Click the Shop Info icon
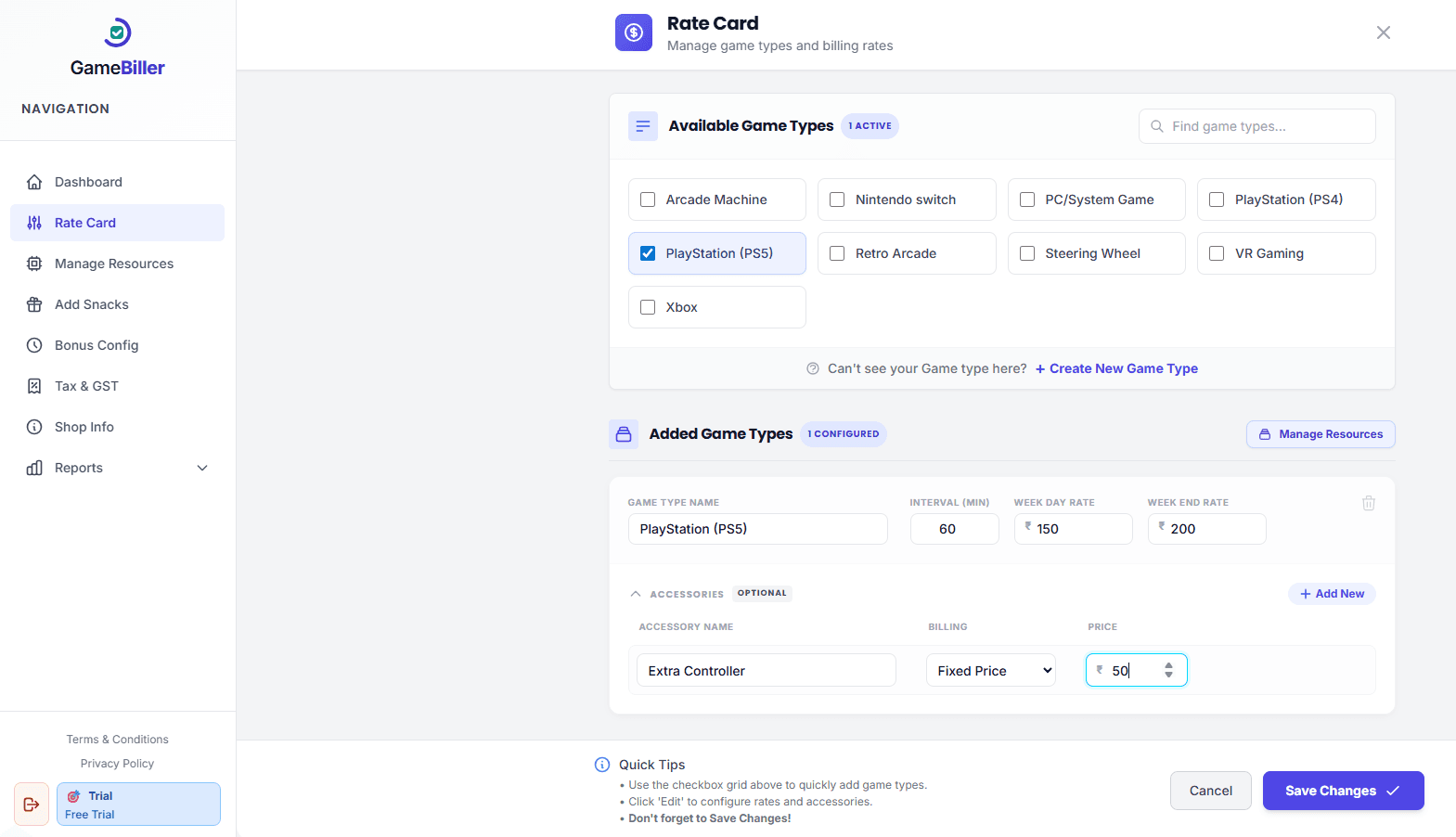The image size is (1456, 837). pyautogui.click(x=34, y=427)
